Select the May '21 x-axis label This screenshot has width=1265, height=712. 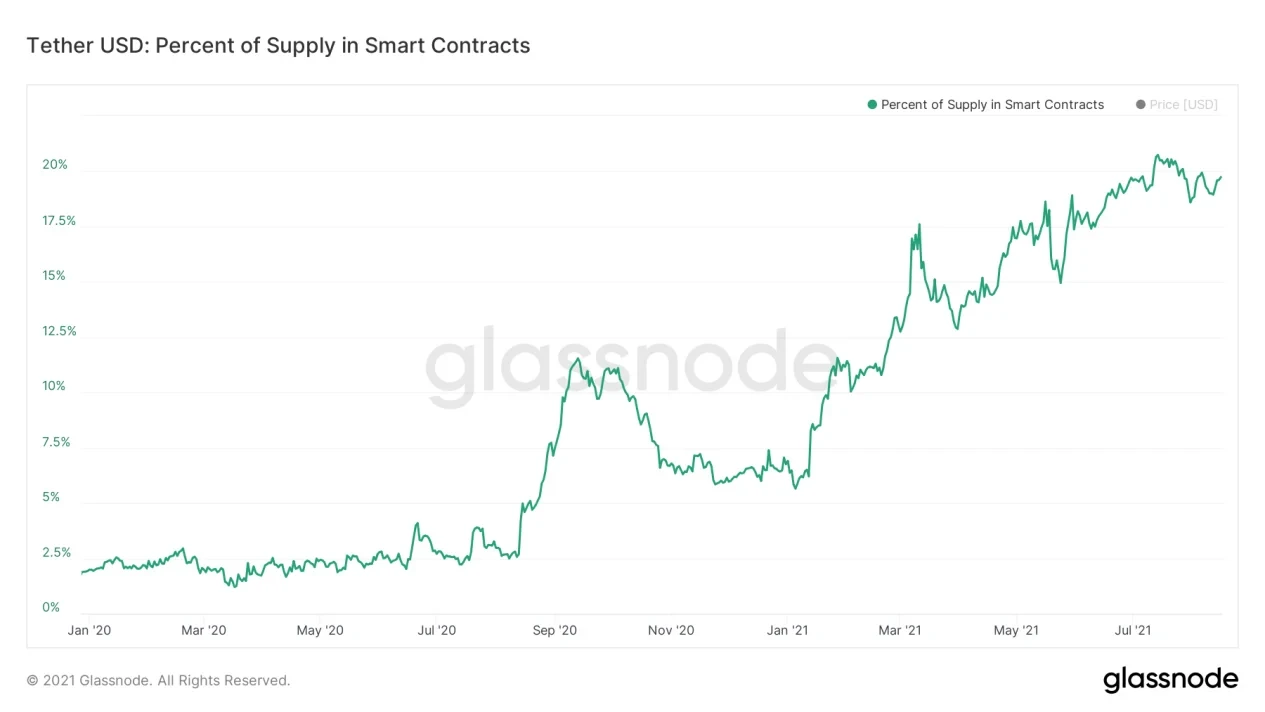click(1016, 630)
